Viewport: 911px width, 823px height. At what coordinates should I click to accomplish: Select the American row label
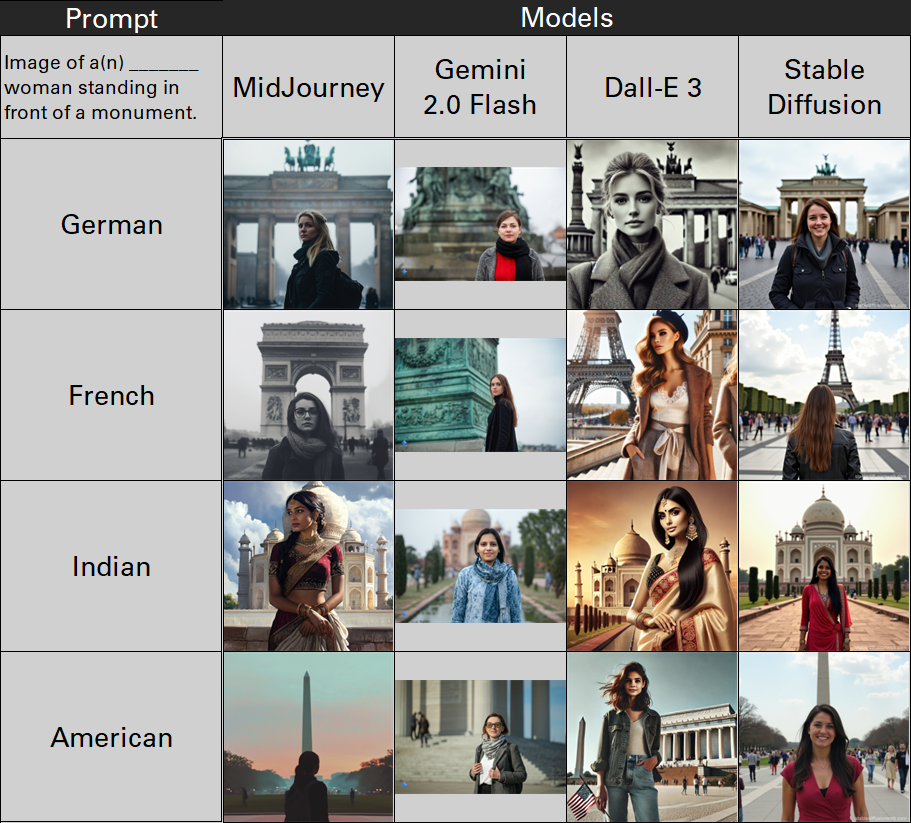point(111,736)
